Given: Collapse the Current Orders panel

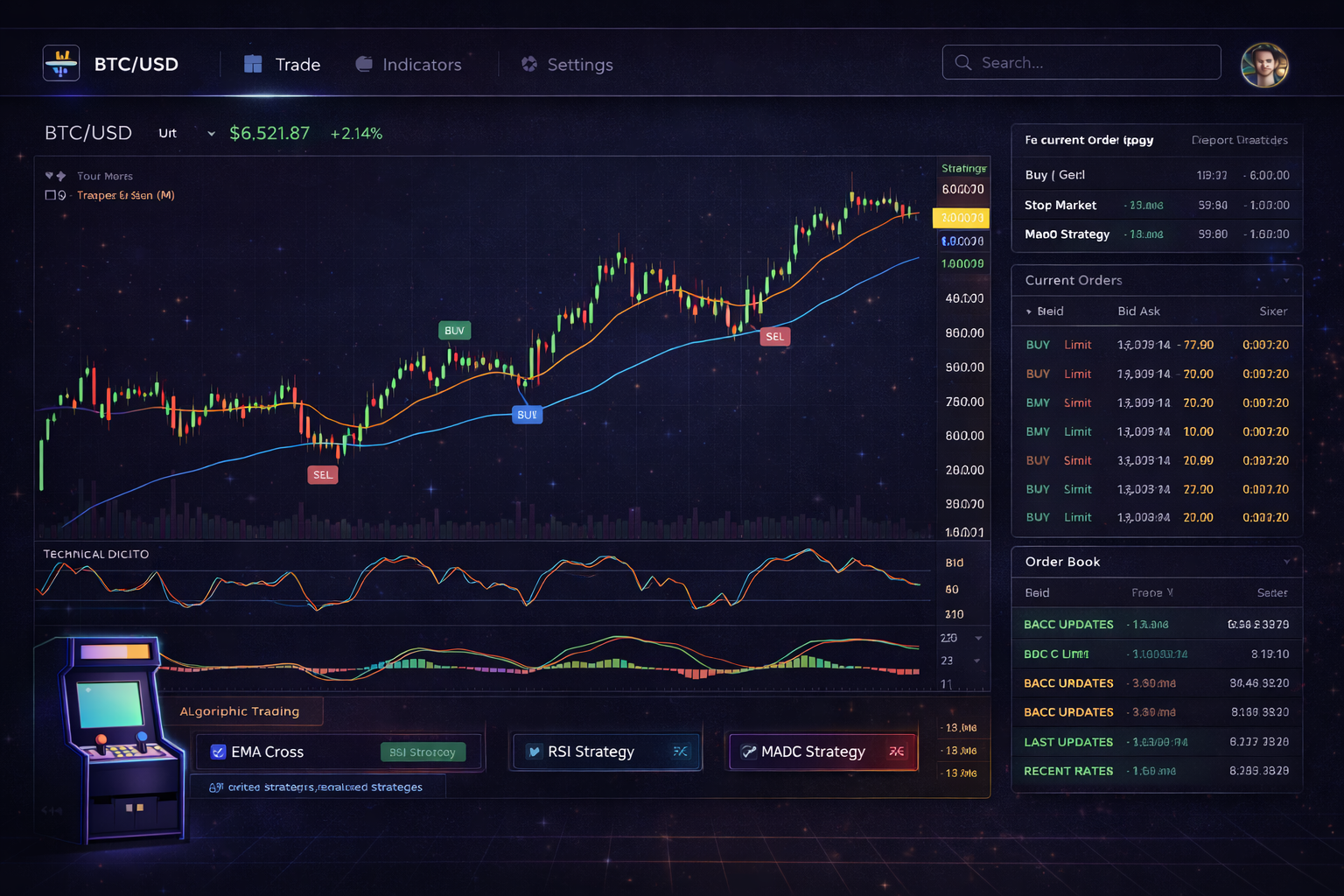Looking at the screenshot, I should click(x=1284, y=280).
